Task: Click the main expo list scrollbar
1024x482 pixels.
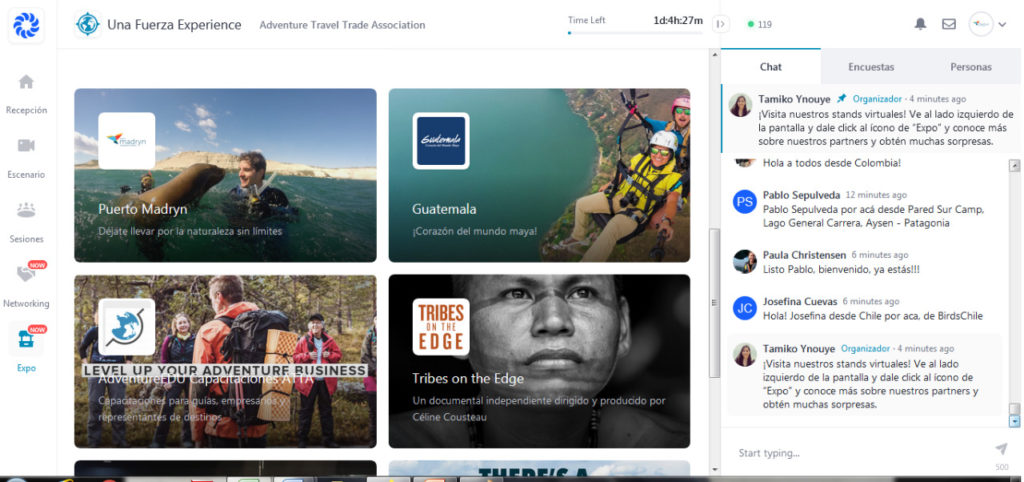Action: pyautogui.click(x=714, y=303)
